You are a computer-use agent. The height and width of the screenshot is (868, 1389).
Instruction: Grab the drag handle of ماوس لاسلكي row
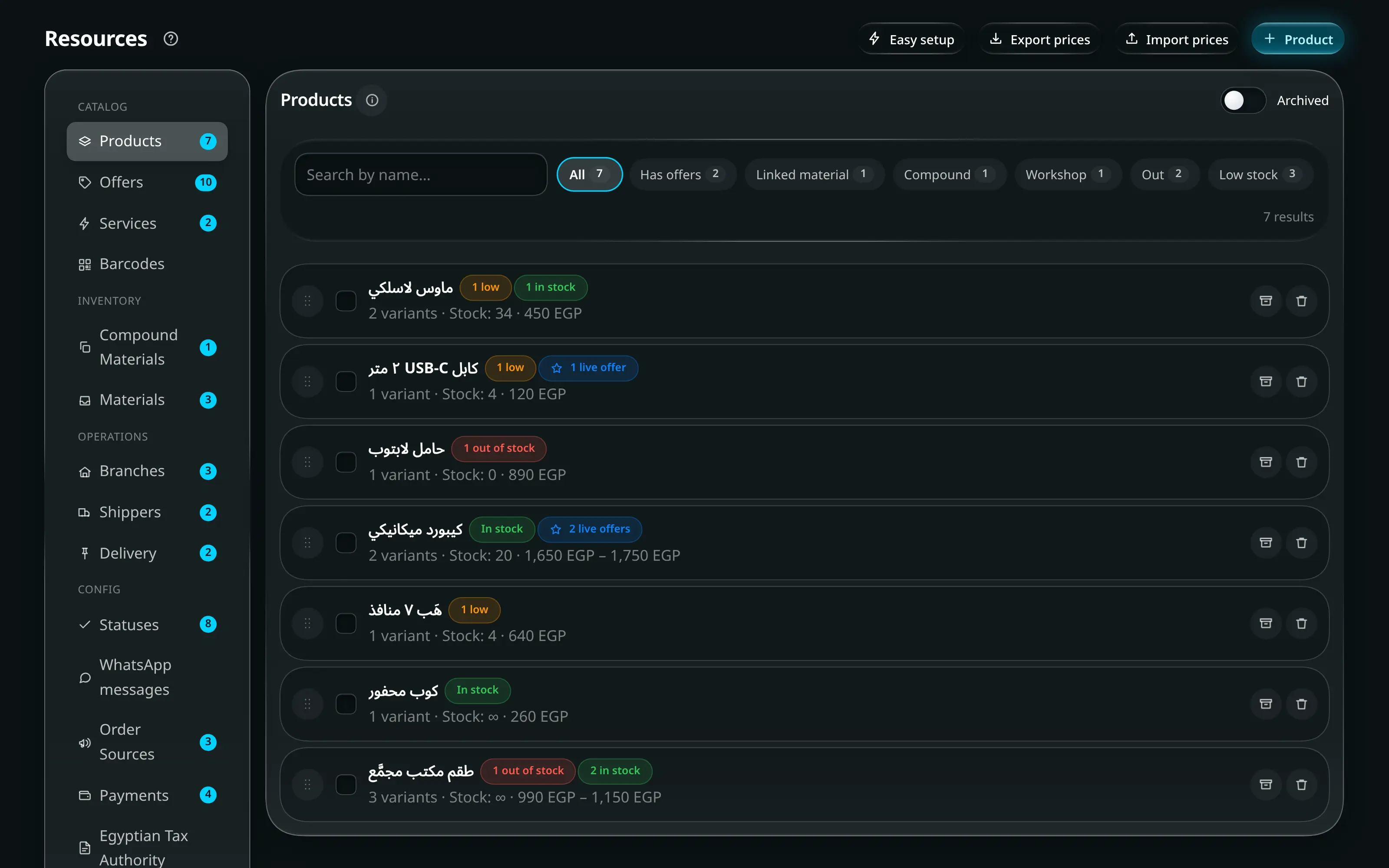pos(307,301)
